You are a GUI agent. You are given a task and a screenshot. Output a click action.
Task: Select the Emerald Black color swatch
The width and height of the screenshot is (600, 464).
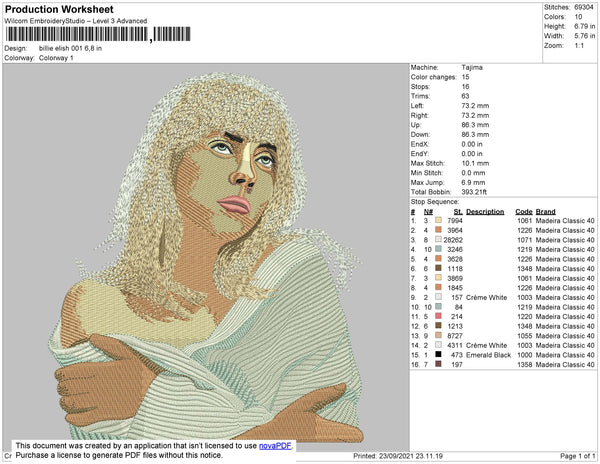tap(439, 354)
